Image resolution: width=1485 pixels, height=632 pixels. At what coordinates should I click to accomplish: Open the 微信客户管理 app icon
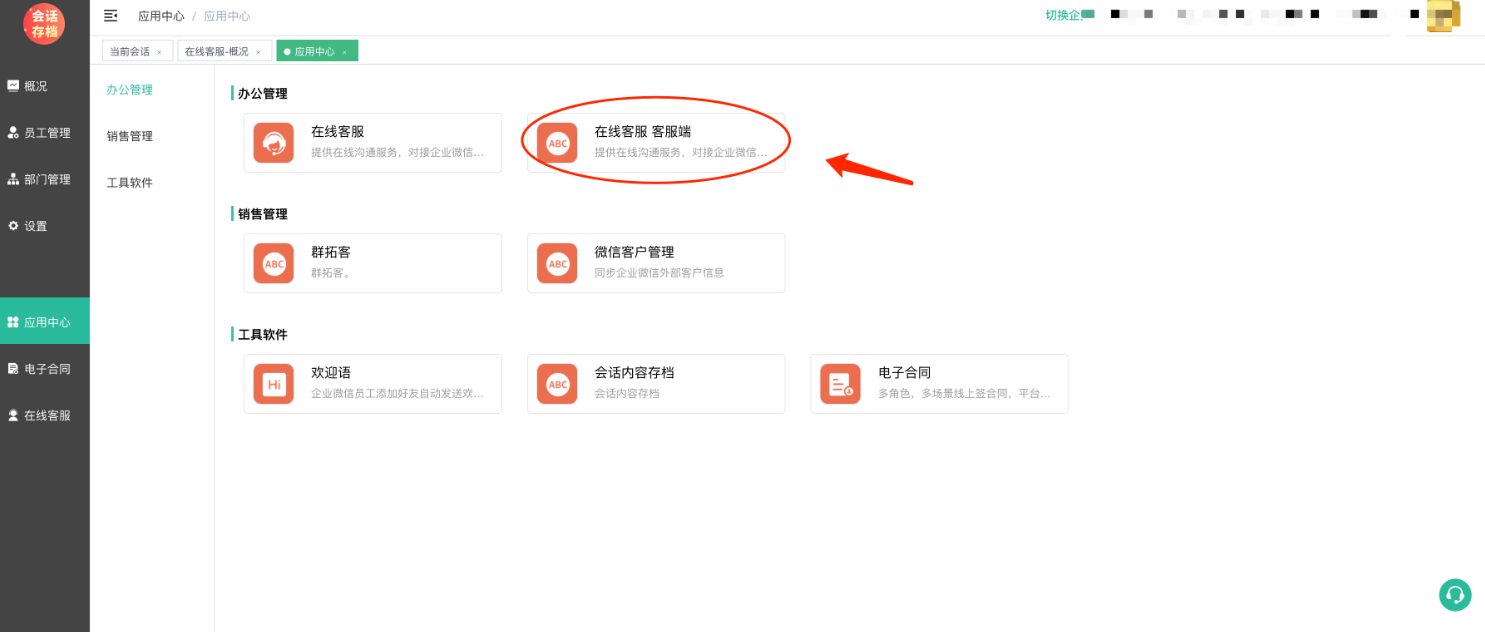(557, 263)
